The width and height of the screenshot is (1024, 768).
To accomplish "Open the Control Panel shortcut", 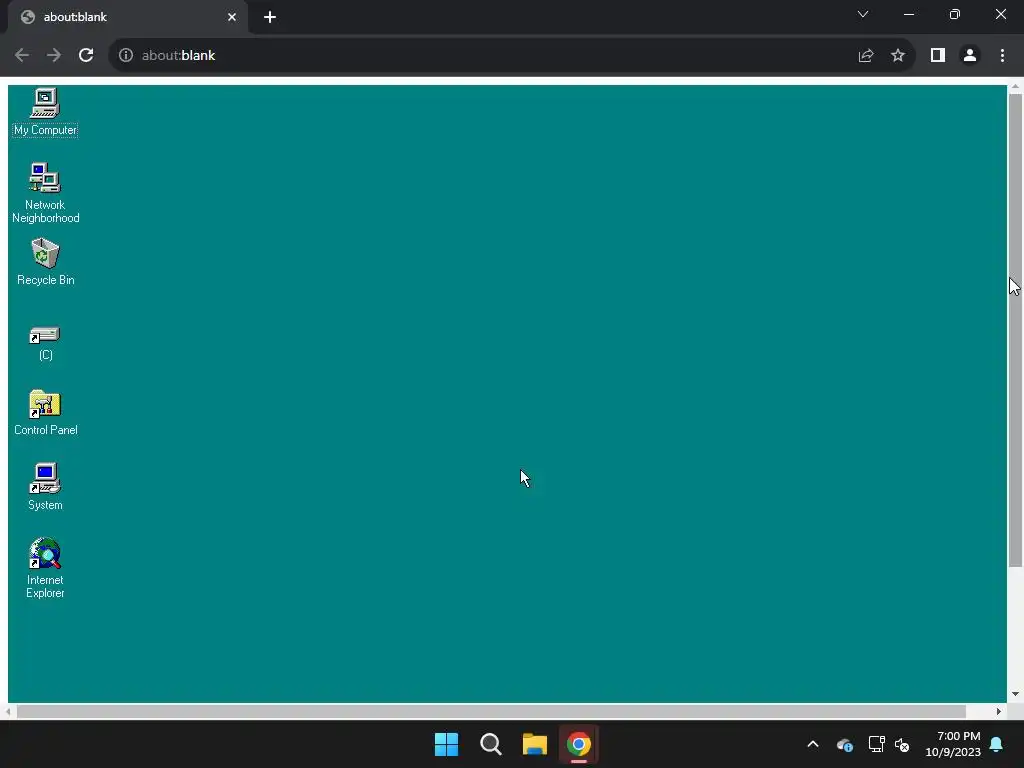I will [x=45, y=413].
